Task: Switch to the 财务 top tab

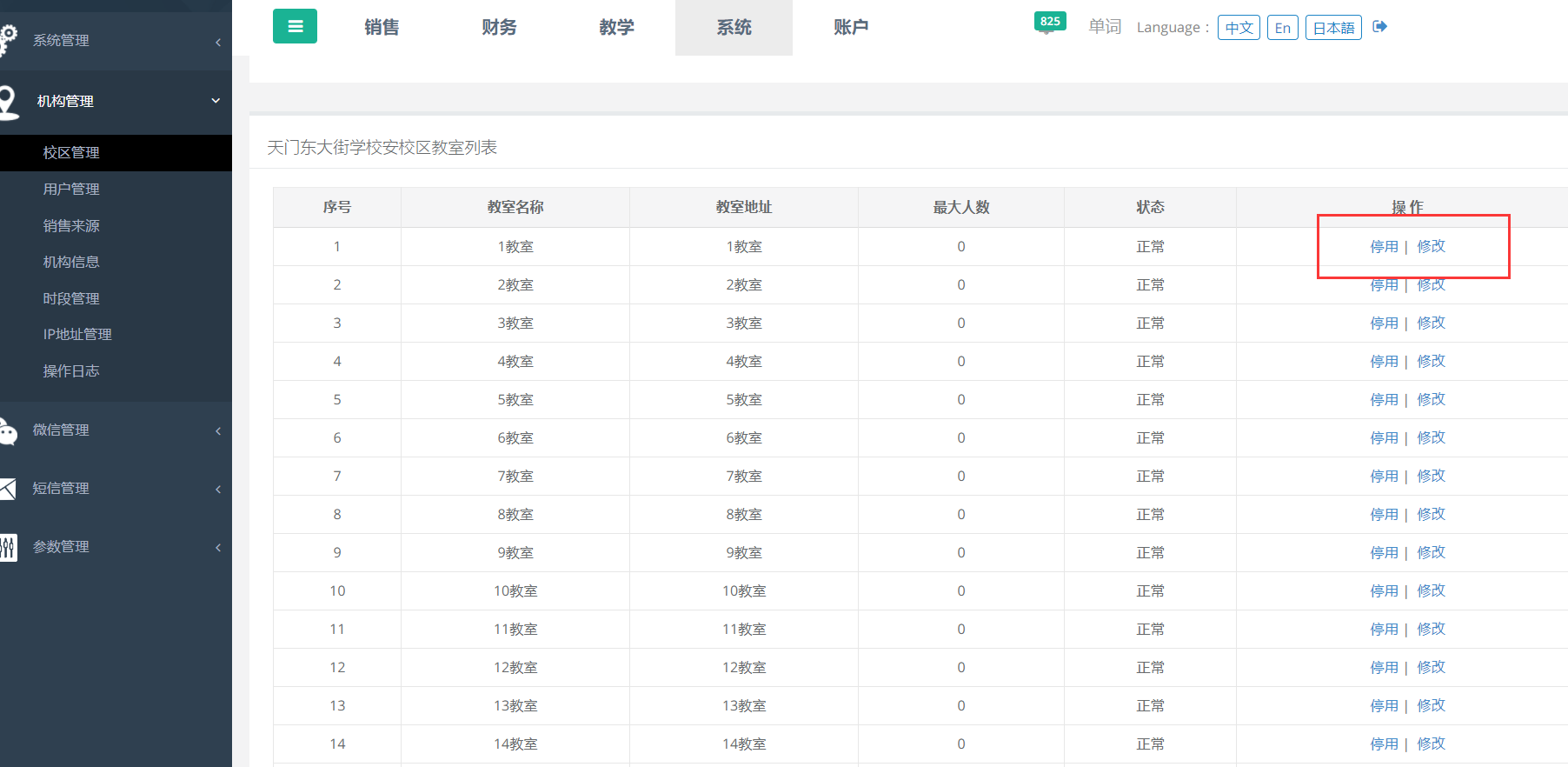Action: 499,28
